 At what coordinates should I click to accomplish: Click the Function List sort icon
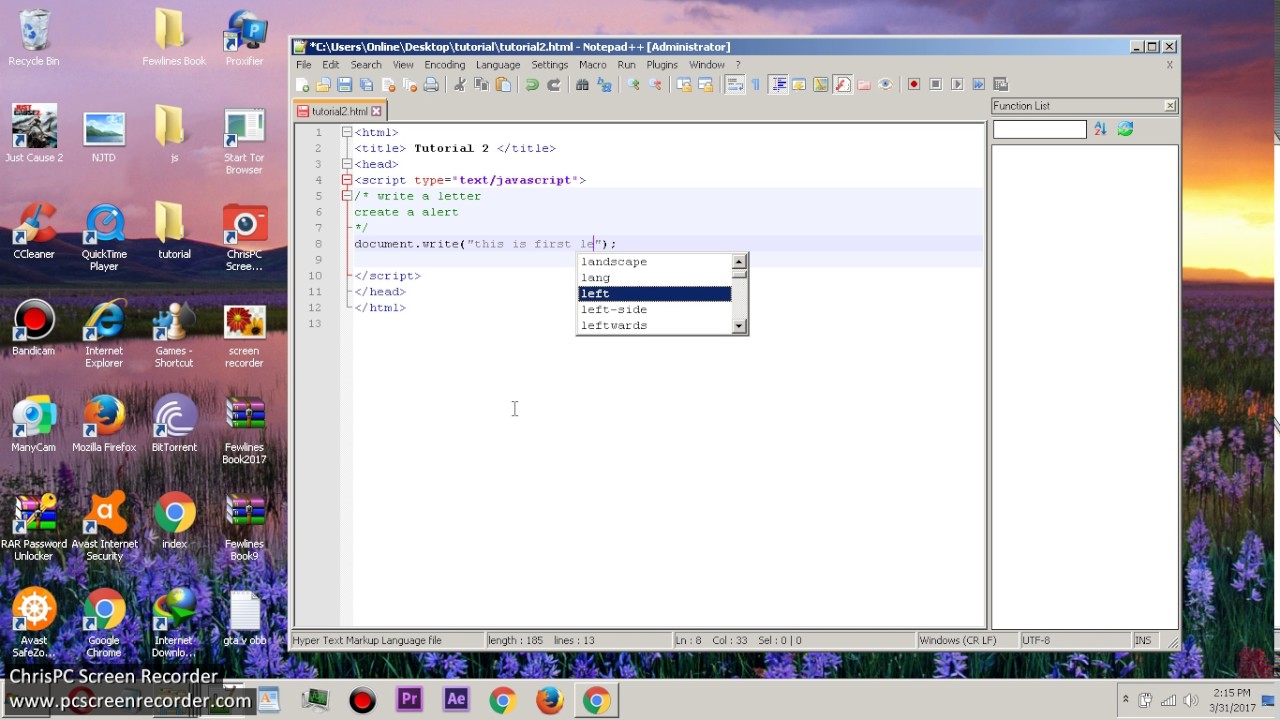tap(1100, 129)
